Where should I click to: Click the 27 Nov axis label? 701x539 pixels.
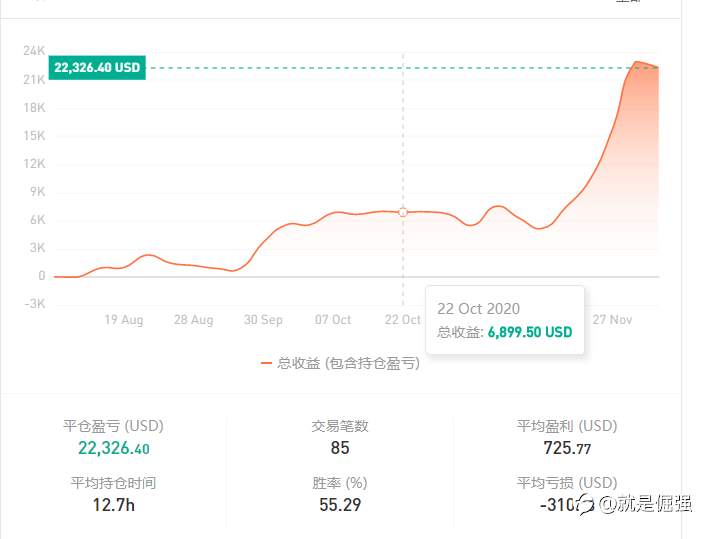(x=612, y=320)
